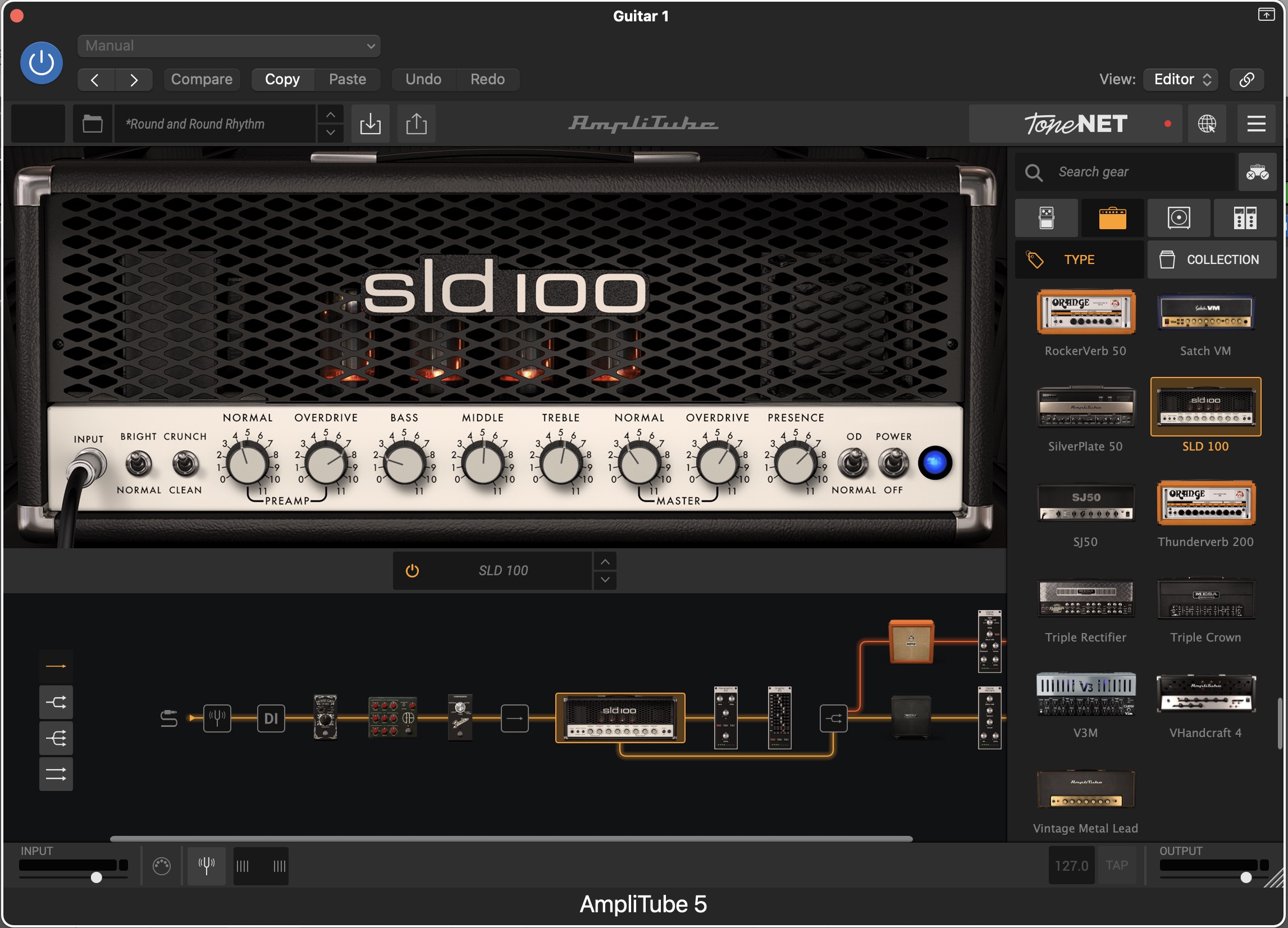Toggle the amp POWER switch
Viewport: 1288px width, 928px height.
893,462
